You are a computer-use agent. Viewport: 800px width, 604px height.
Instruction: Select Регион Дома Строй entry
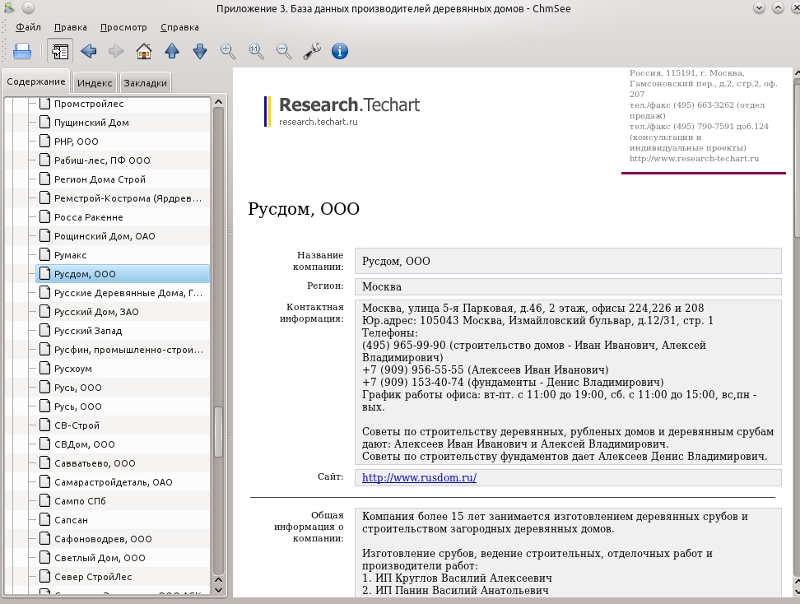click(100, 179)
